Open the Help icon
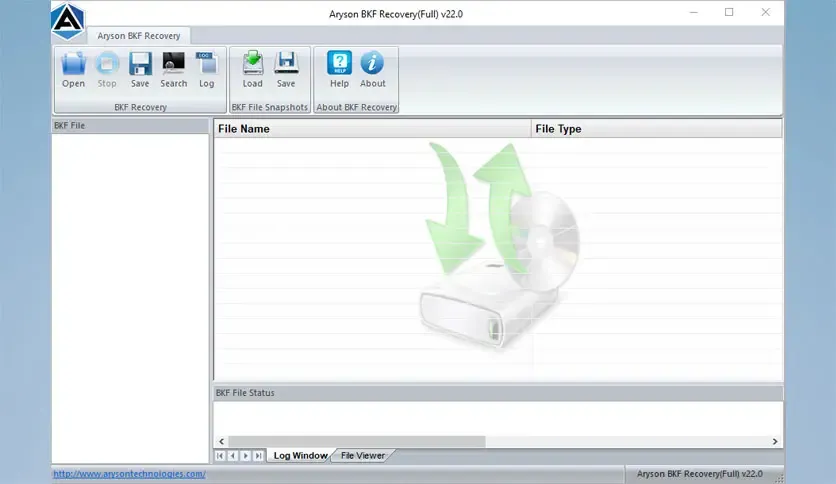The height and width of the screenshot is (484, 836). point(339,70)
